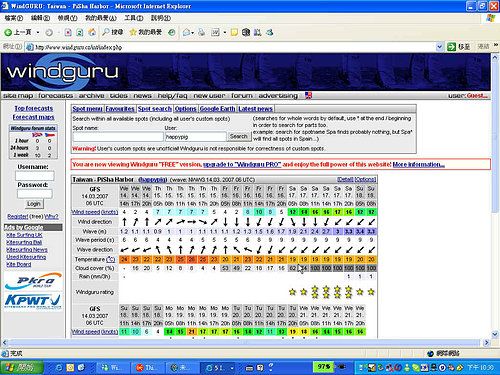Click the forecasts item in site navigation
This screenshot has height=375, width=500.
click(55, 96)
